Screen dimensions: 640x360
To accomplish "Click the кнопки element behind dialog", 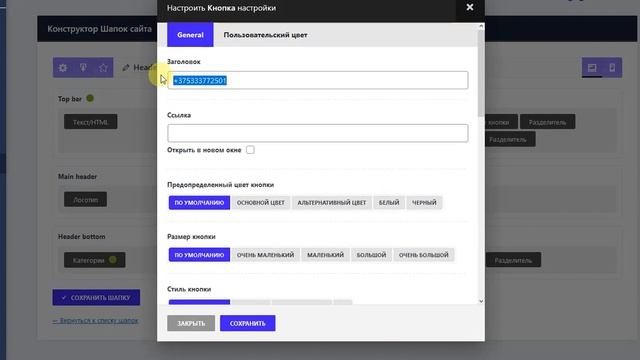I will (x=501, y=122).
